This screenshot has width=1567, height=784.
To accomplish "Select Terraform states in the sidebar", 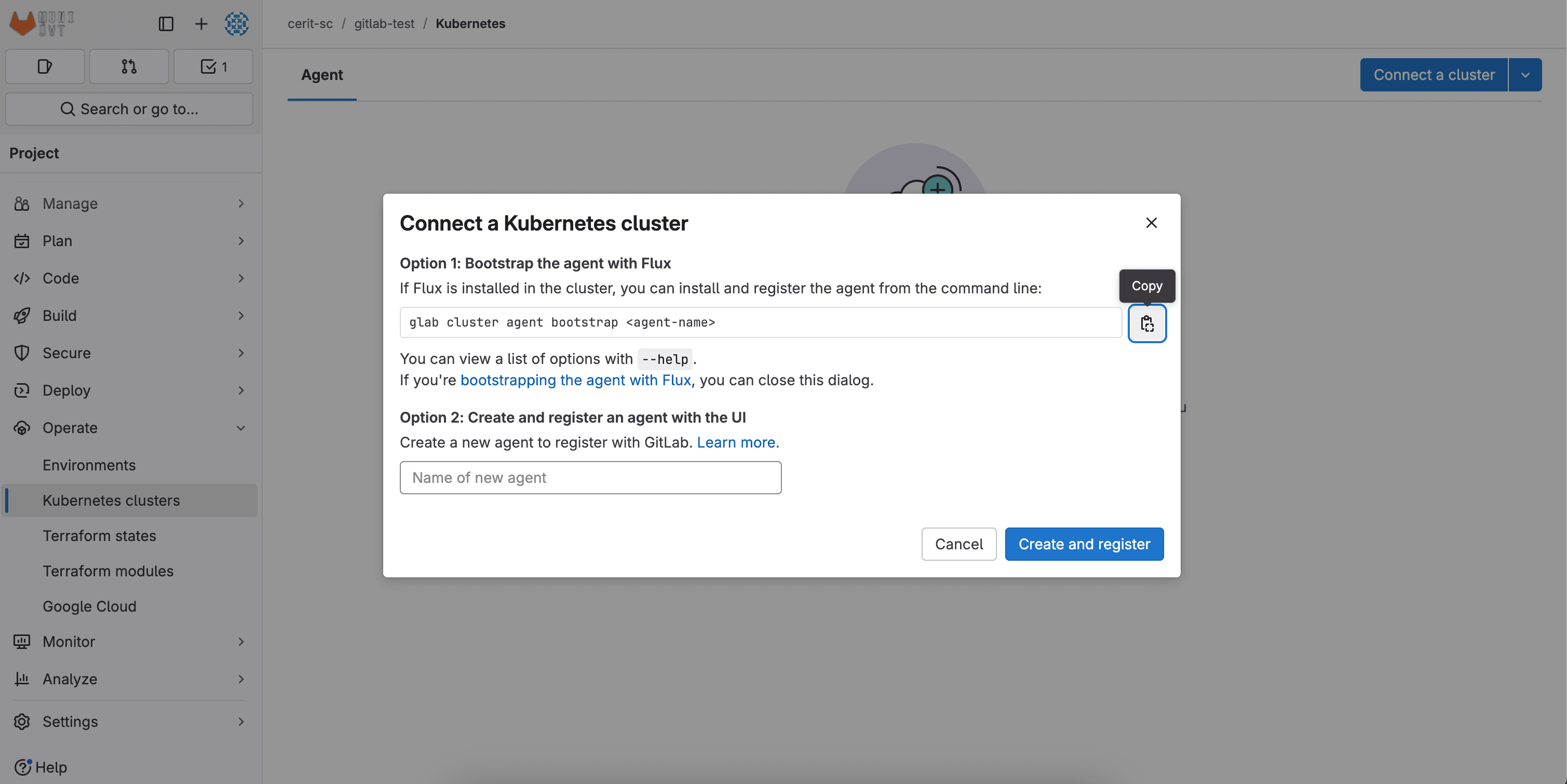I will 100,536.
